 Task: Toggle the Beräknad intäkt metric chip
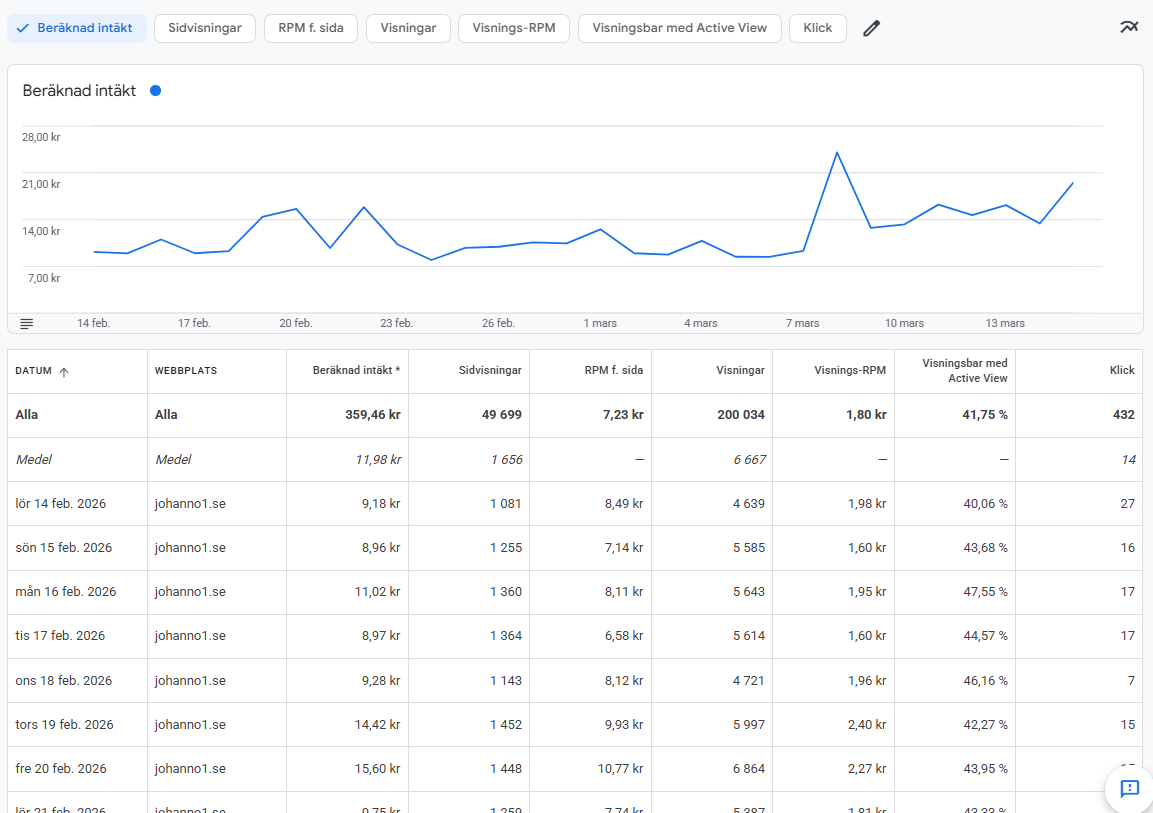coord(77,28)
